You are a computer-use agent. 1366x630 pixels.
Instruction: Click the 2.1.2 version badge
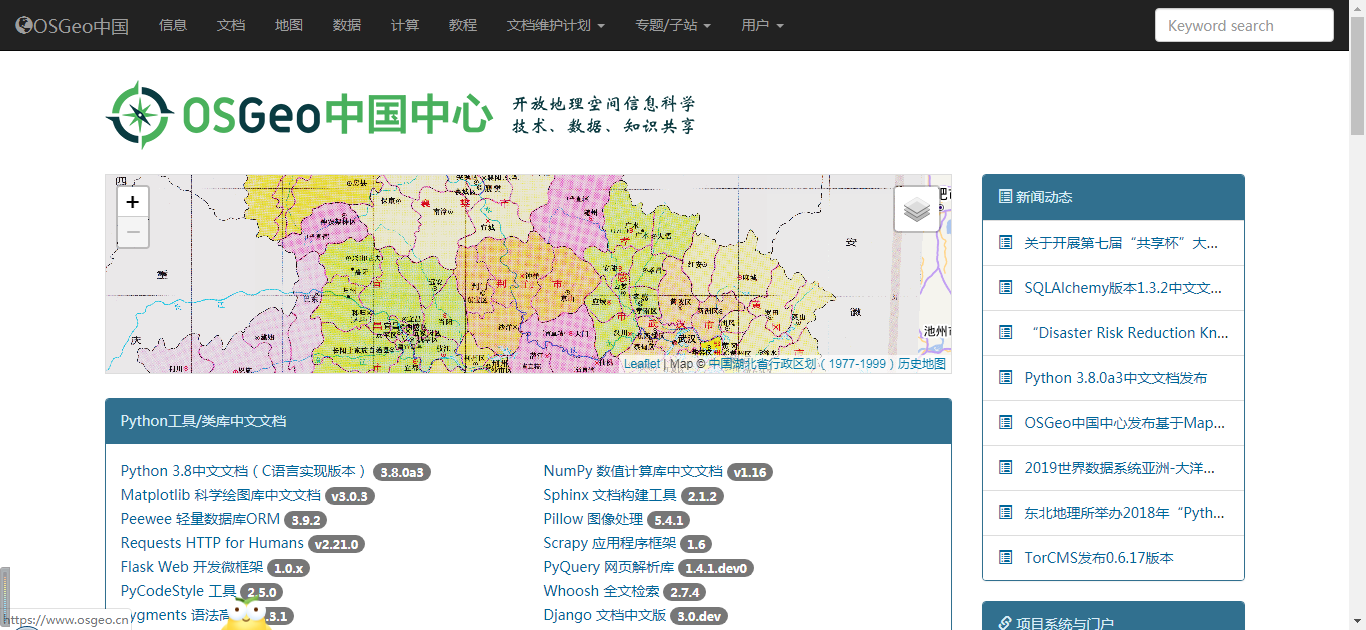click(702, 496)
